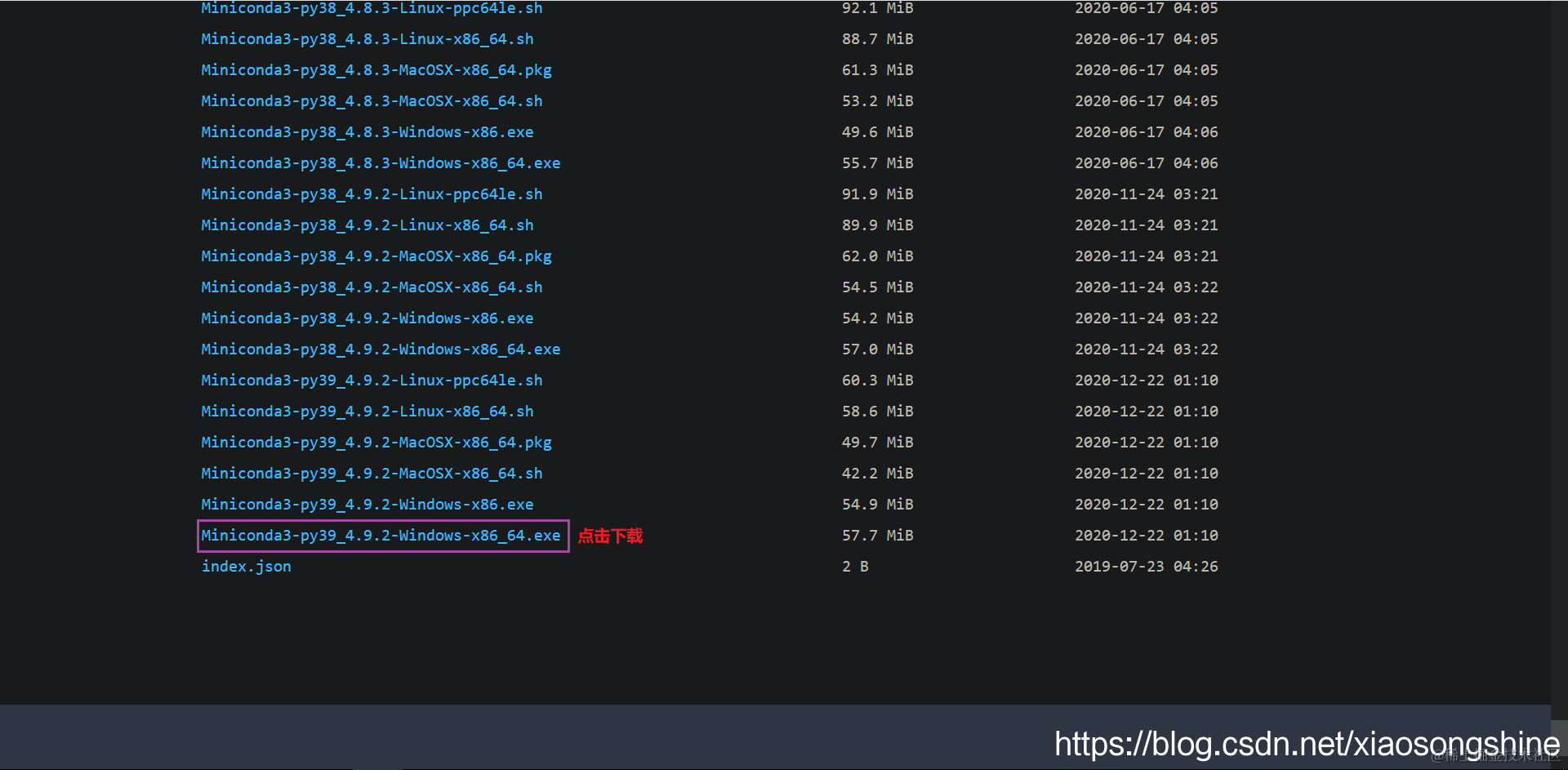Select the 61.3 MiB size cell
The image size is (1568, 770).
click(878, 70)
